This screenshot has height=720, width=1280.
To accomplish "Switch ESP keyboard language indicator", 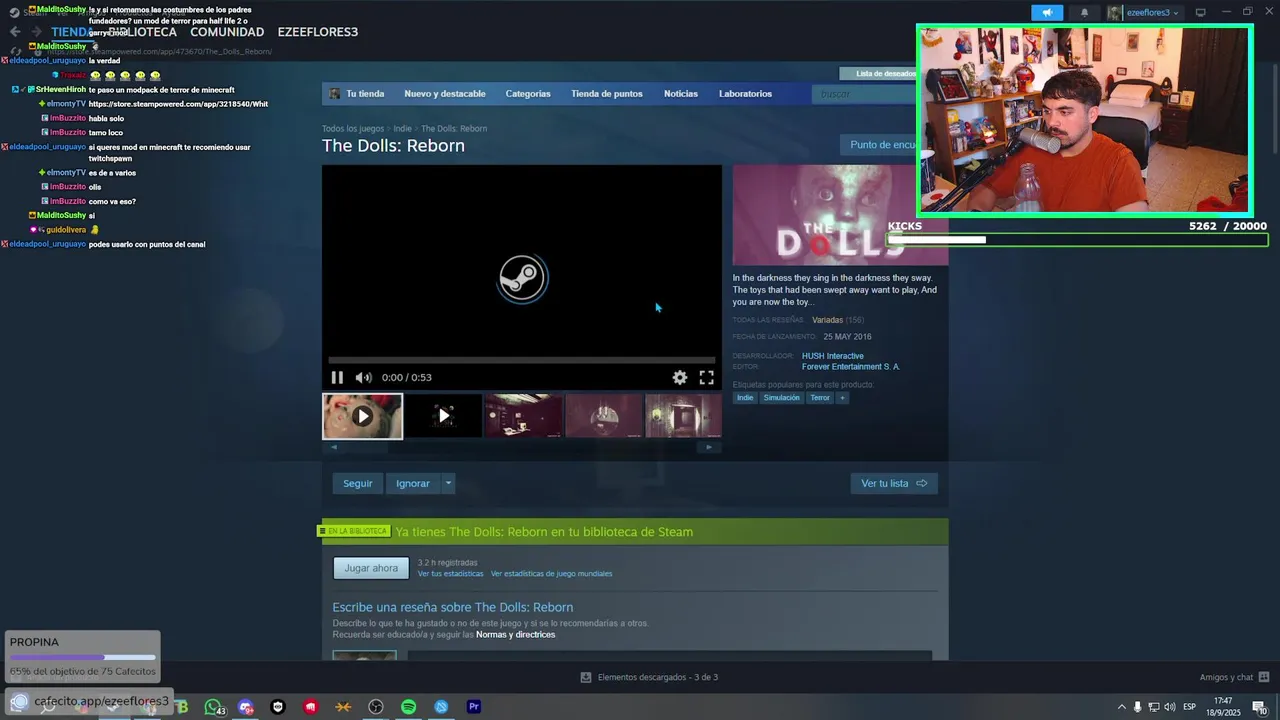I will click(1190, 707).
